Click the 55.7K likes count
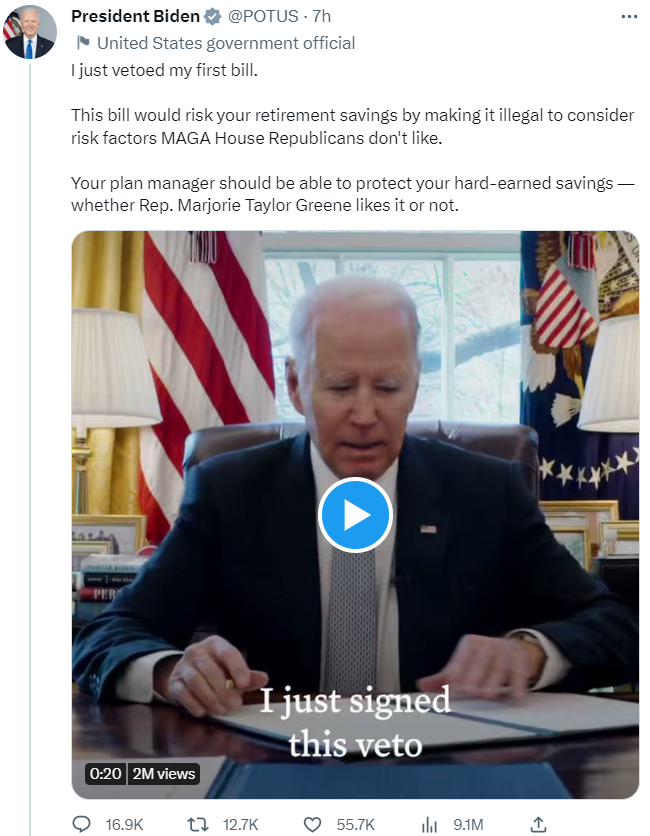Image resolution: width=650 pixels, height=836 pixels. [x=356, y=825]
